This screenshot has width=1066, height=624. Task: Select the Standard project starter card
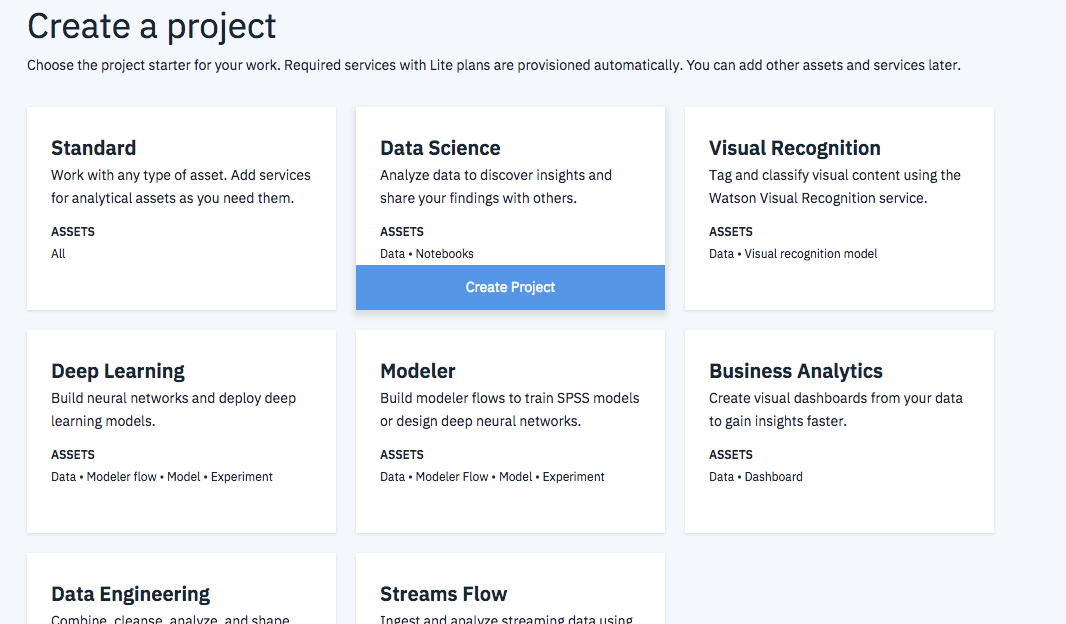[181, 208]
